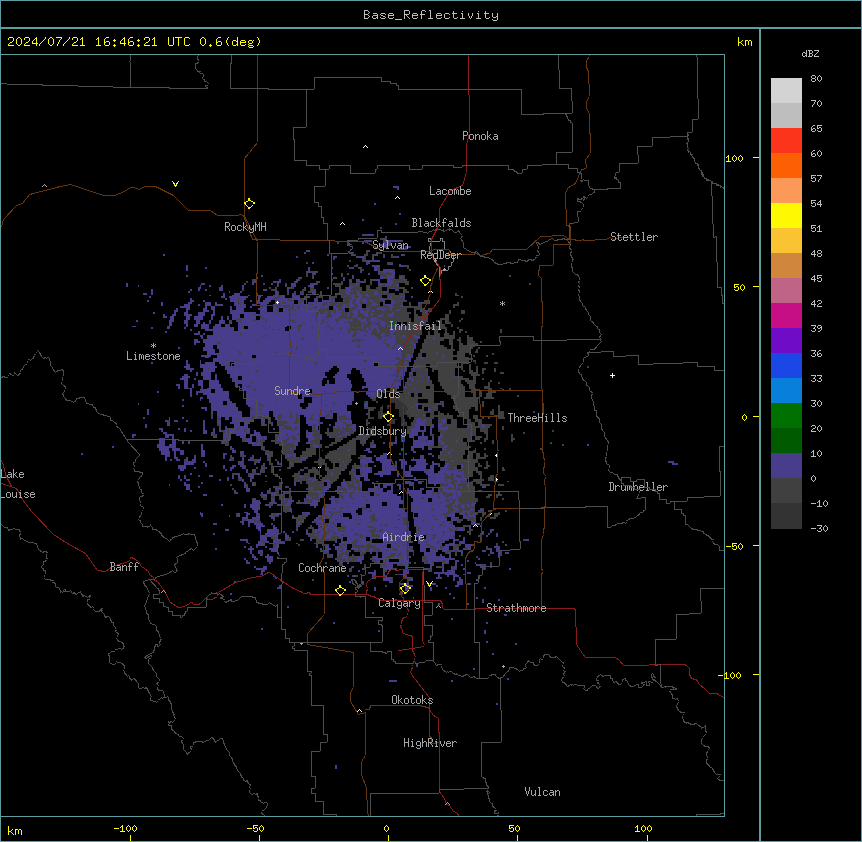The height and width of the screenshot is (842, 862).
Task: Click the Okotoks city label
Action: (412, 700)
